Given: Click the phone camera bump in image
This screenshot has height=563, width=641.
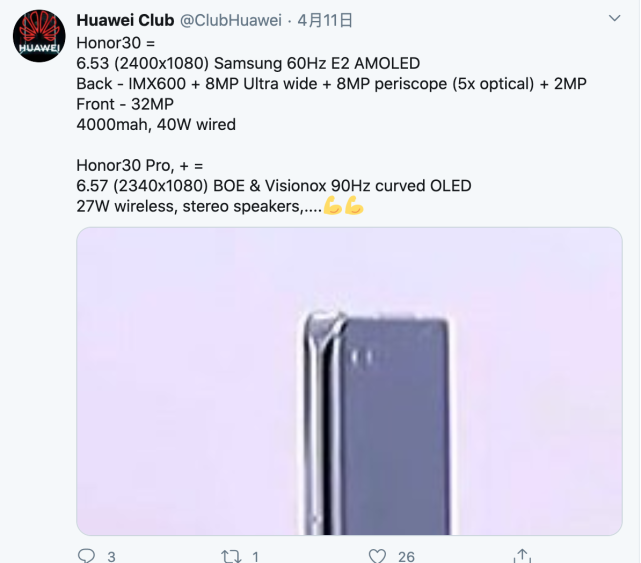Looking at the screenshot, I should pyautogui.click(x=362, y=357).
